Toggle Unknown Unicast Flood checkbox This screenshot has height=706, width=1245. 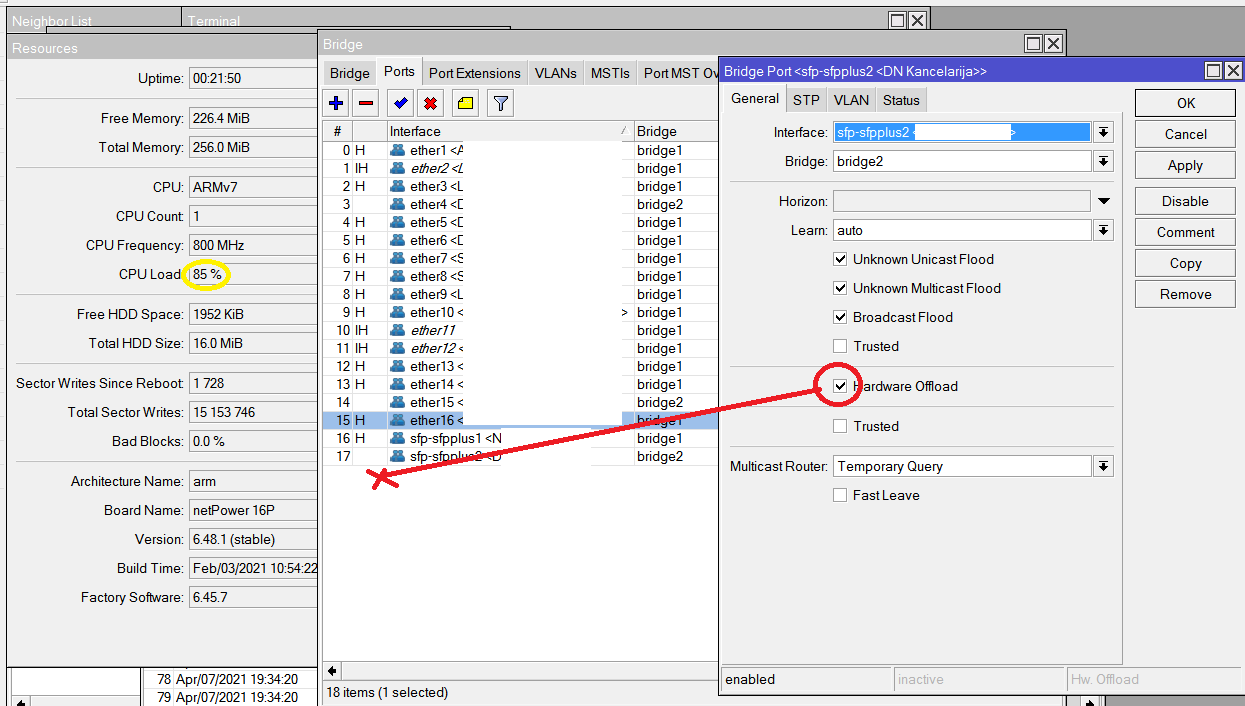pos(840,259)
